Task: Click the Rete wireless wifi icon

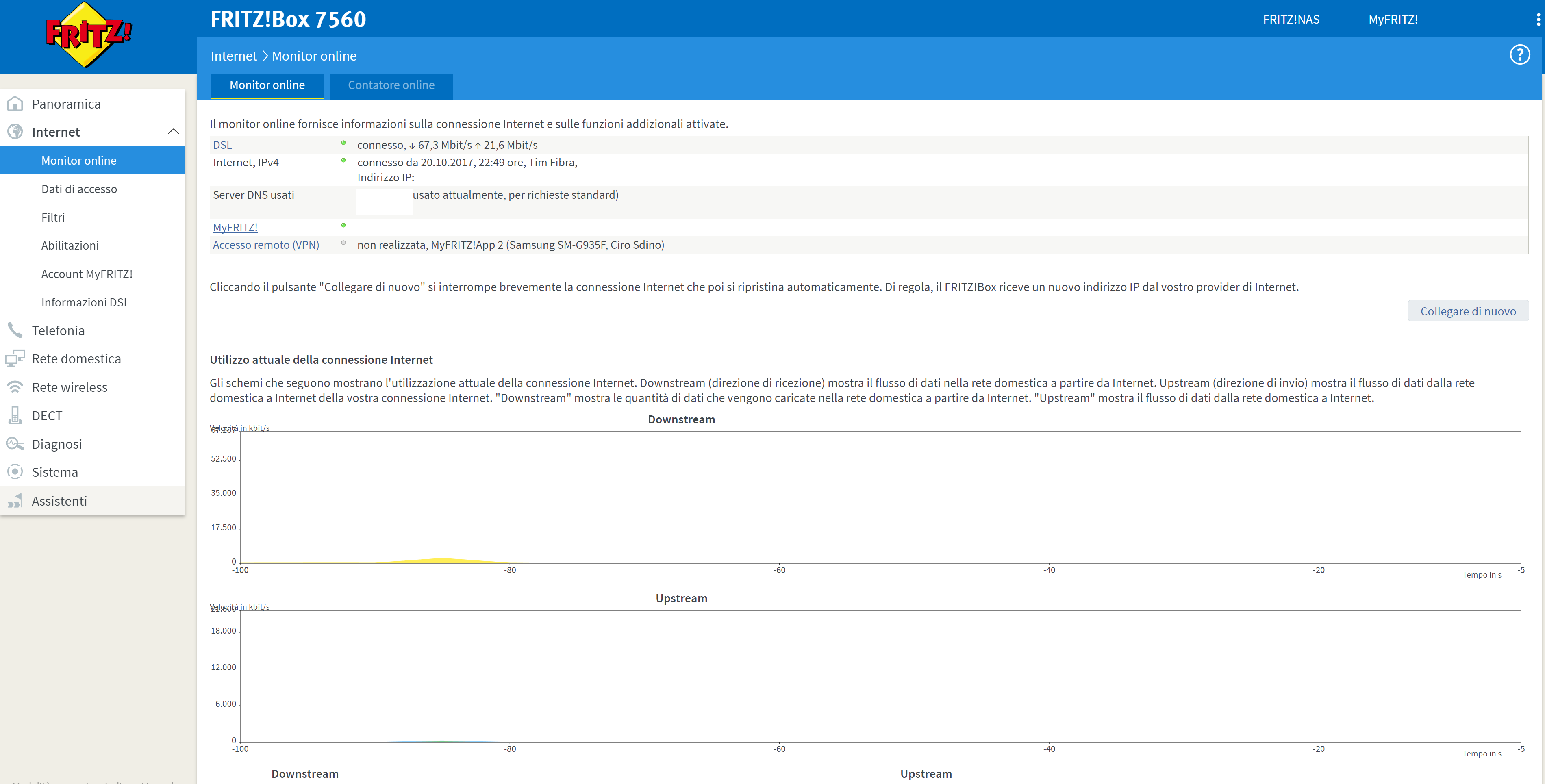Action: pyautogui.click(x=15, y=387)
